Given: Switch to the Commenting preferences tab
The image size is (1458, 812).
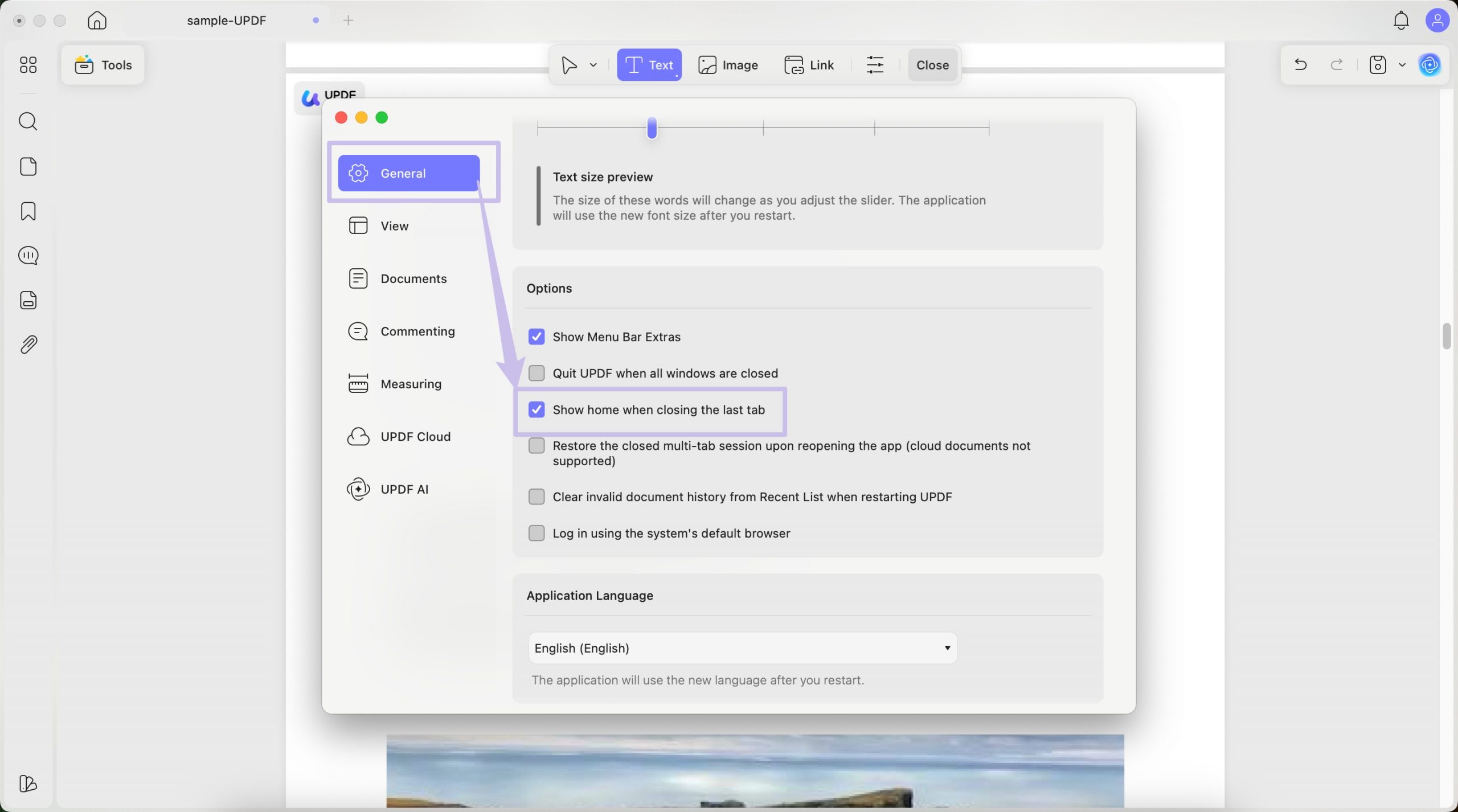Looking at the screenshot, I should (x=417, y=331).
